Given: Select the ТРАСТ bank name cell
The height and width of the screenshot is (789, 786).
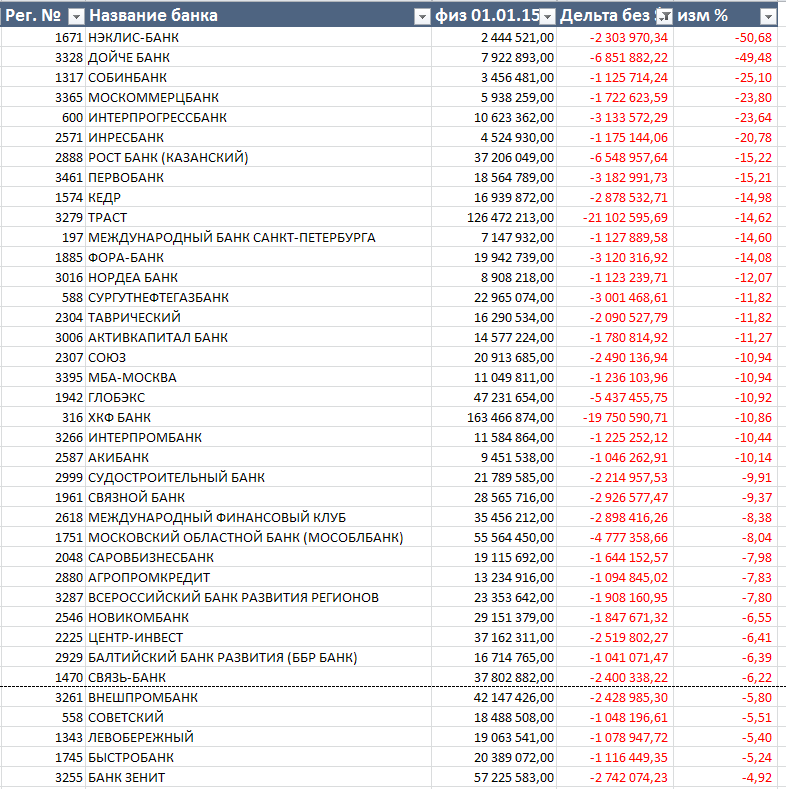Looking at the screenshot, I should coord(258,217).
